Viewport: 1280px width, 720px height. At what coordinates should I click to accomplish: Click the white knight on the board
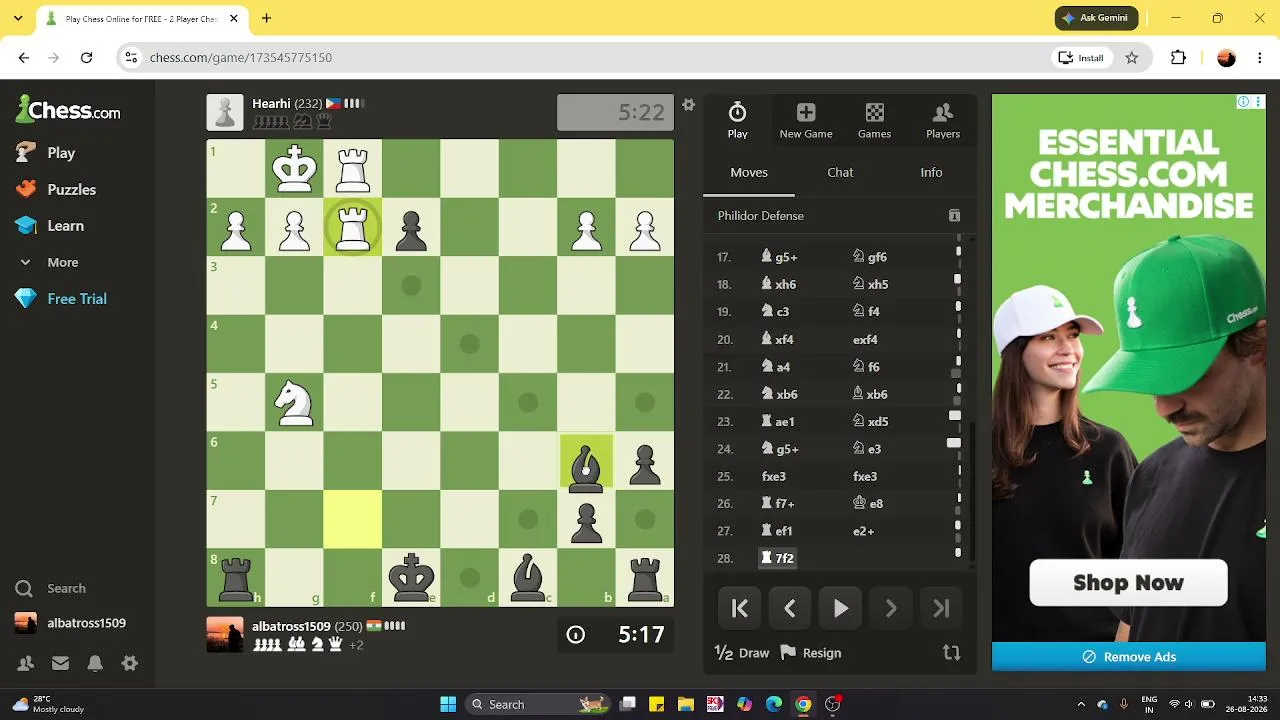(294, 402)
